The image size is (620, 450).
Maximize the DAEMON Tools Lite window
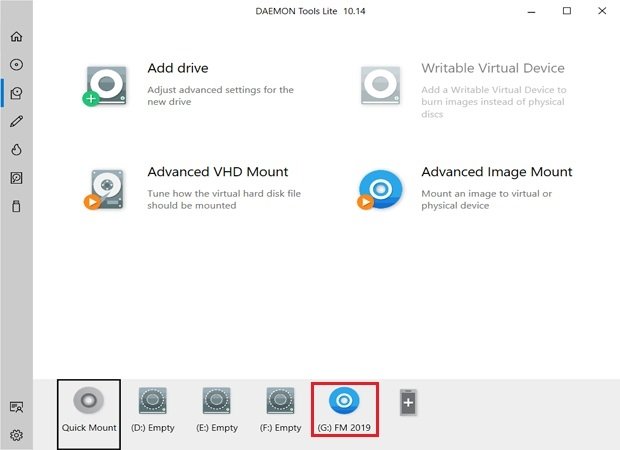(x=567, y=11)
